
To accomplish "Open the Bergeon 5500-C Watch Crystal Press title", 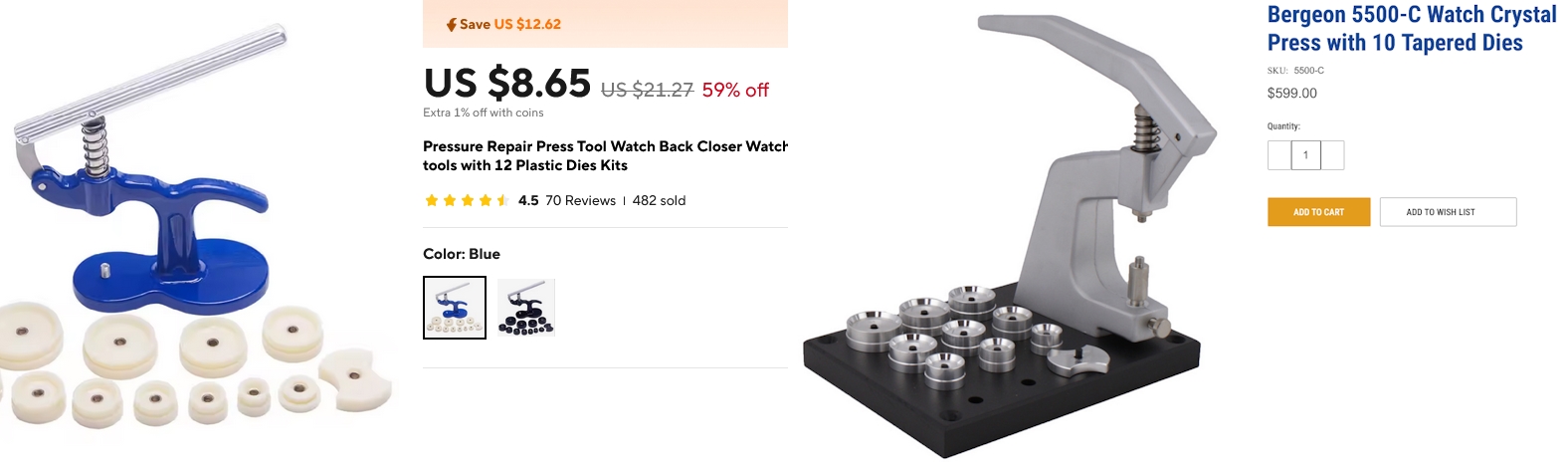I will (1411, 29).
